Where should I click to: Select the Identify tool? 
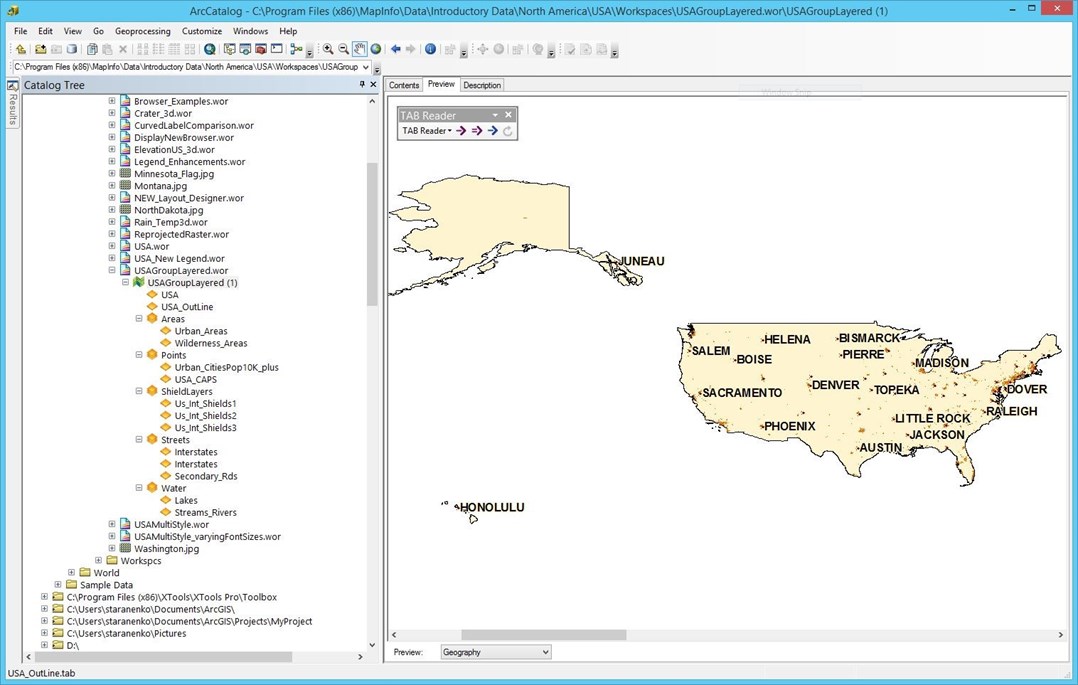coord(430,50)
